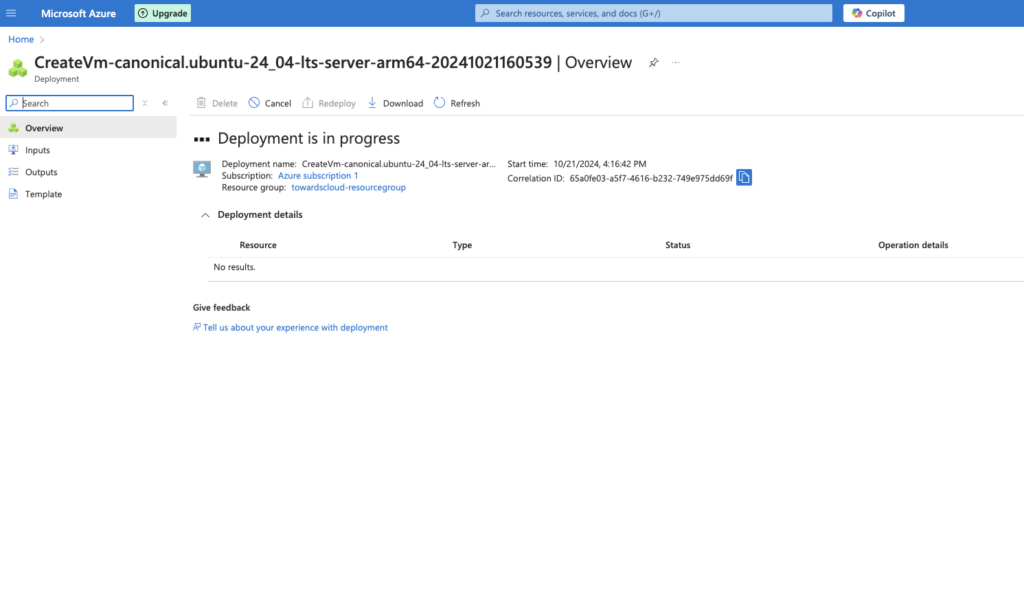
Task: Open the Azure subscription 1 link
Action: [x=318, y=176]
